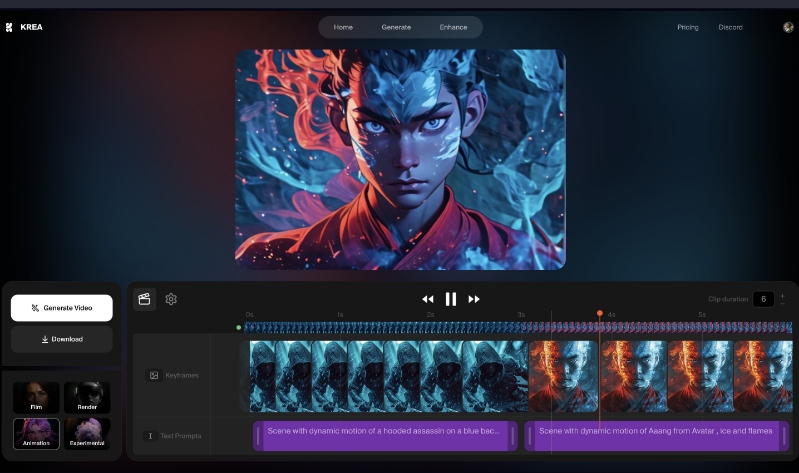Click the large video preview image
This screenshot has height=473, width=799.
tap(400, 159)
